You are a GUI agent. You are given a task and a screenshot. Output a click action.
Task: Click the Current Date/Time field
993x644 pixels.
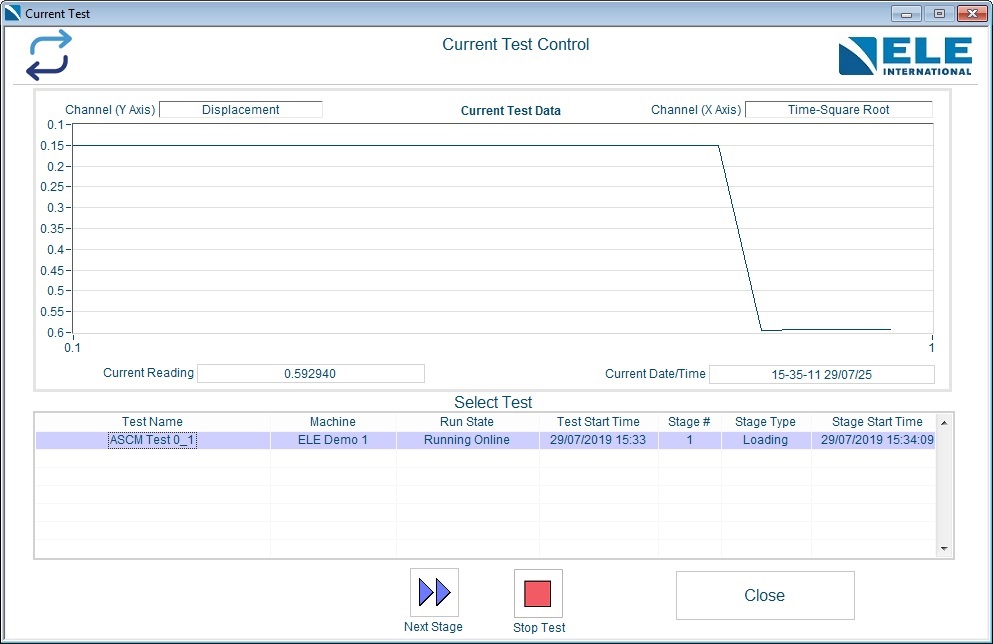(821, 375)
